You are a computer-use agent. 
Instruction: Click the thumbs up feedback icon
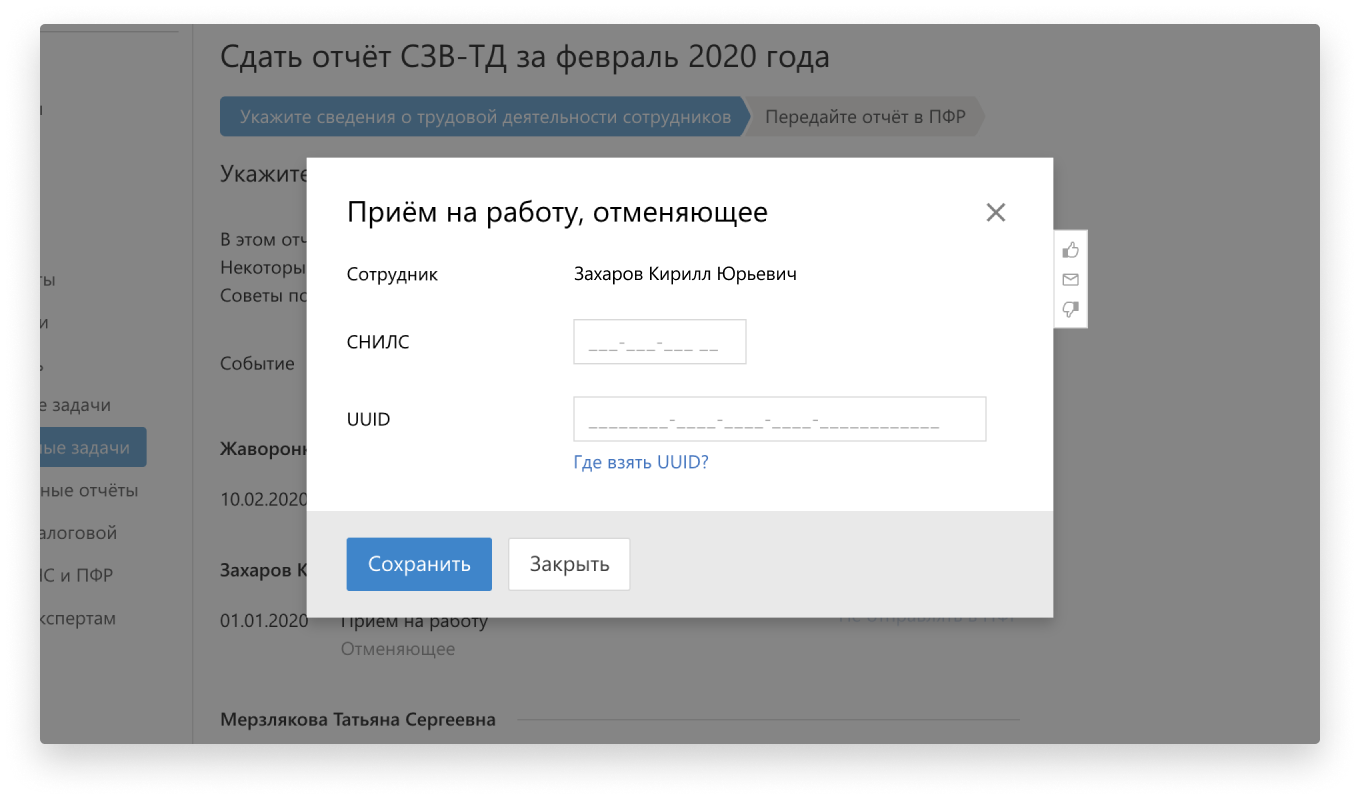[x=1070, y=250]
